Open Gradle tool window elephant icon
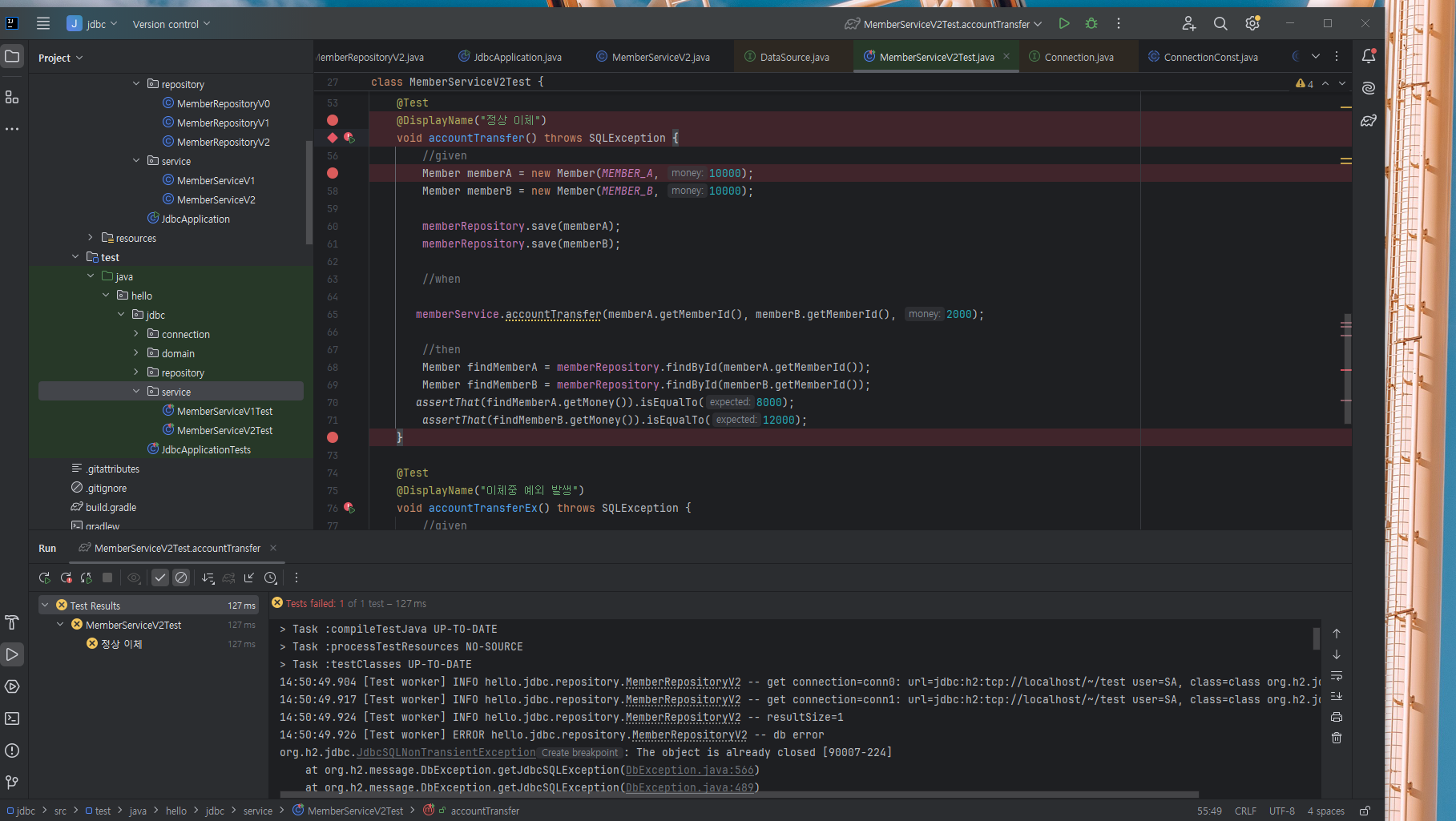1456x821 pixels. (x=1369, y=120)
